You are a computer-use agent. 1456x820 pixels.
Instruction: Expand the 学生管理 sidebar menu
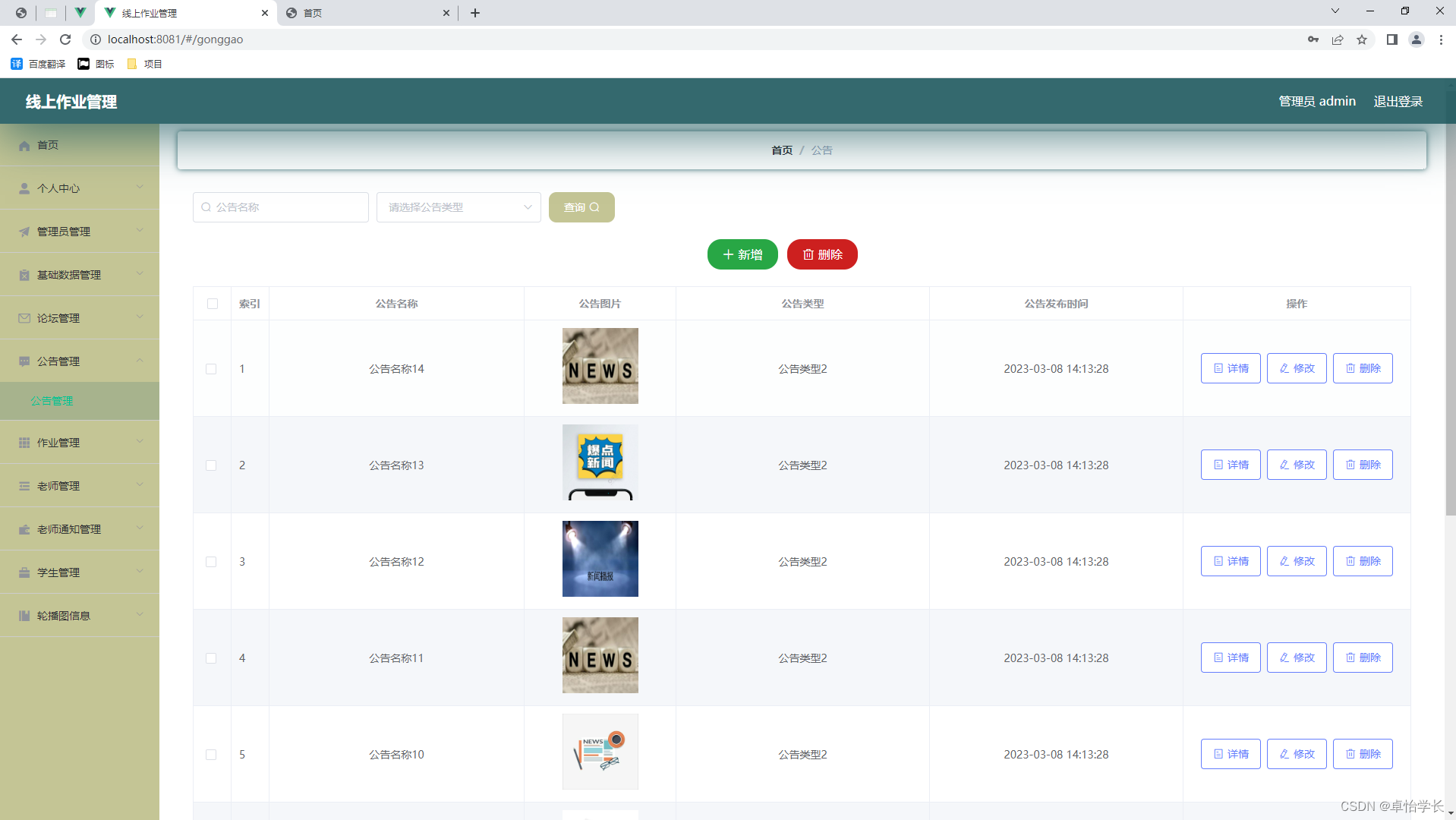point(80,572)
